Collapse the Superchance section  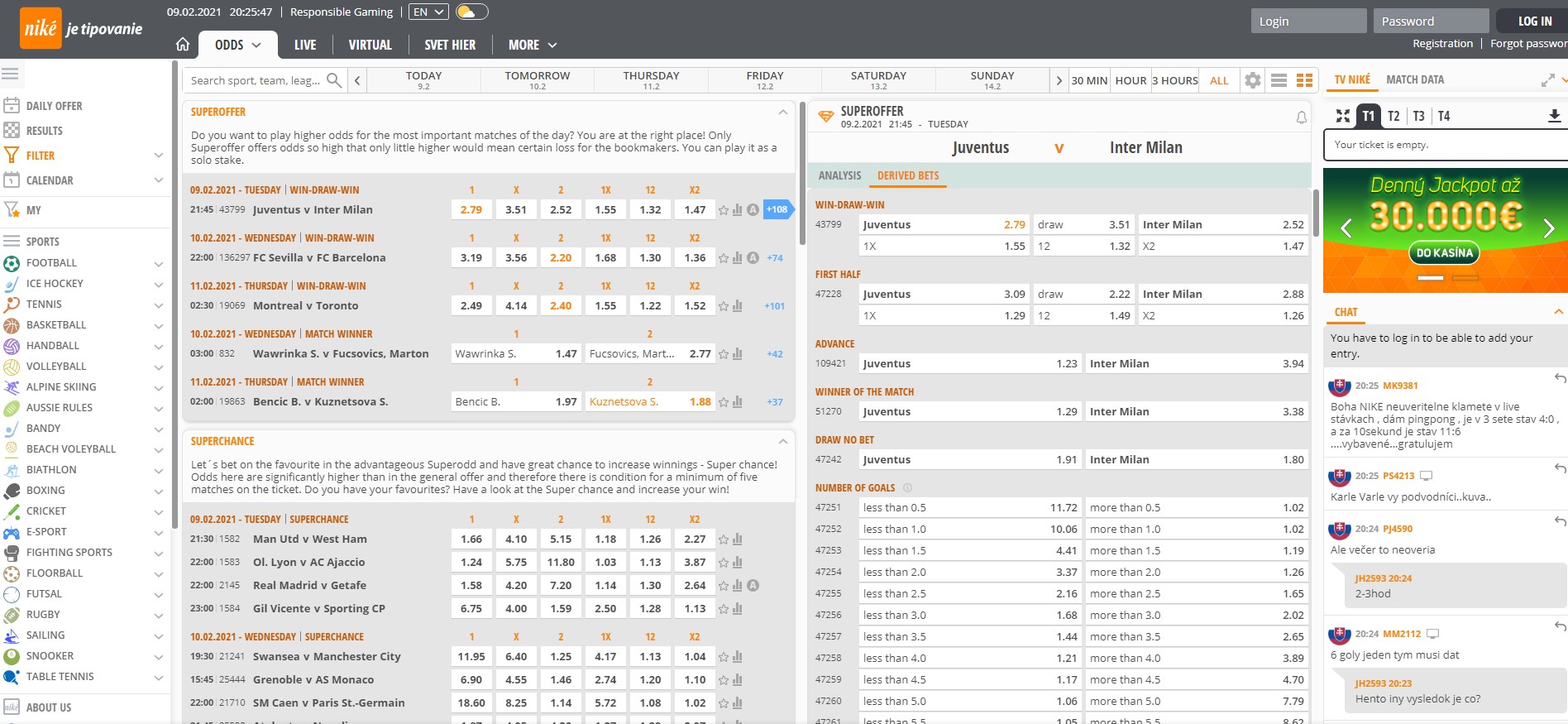782,441
